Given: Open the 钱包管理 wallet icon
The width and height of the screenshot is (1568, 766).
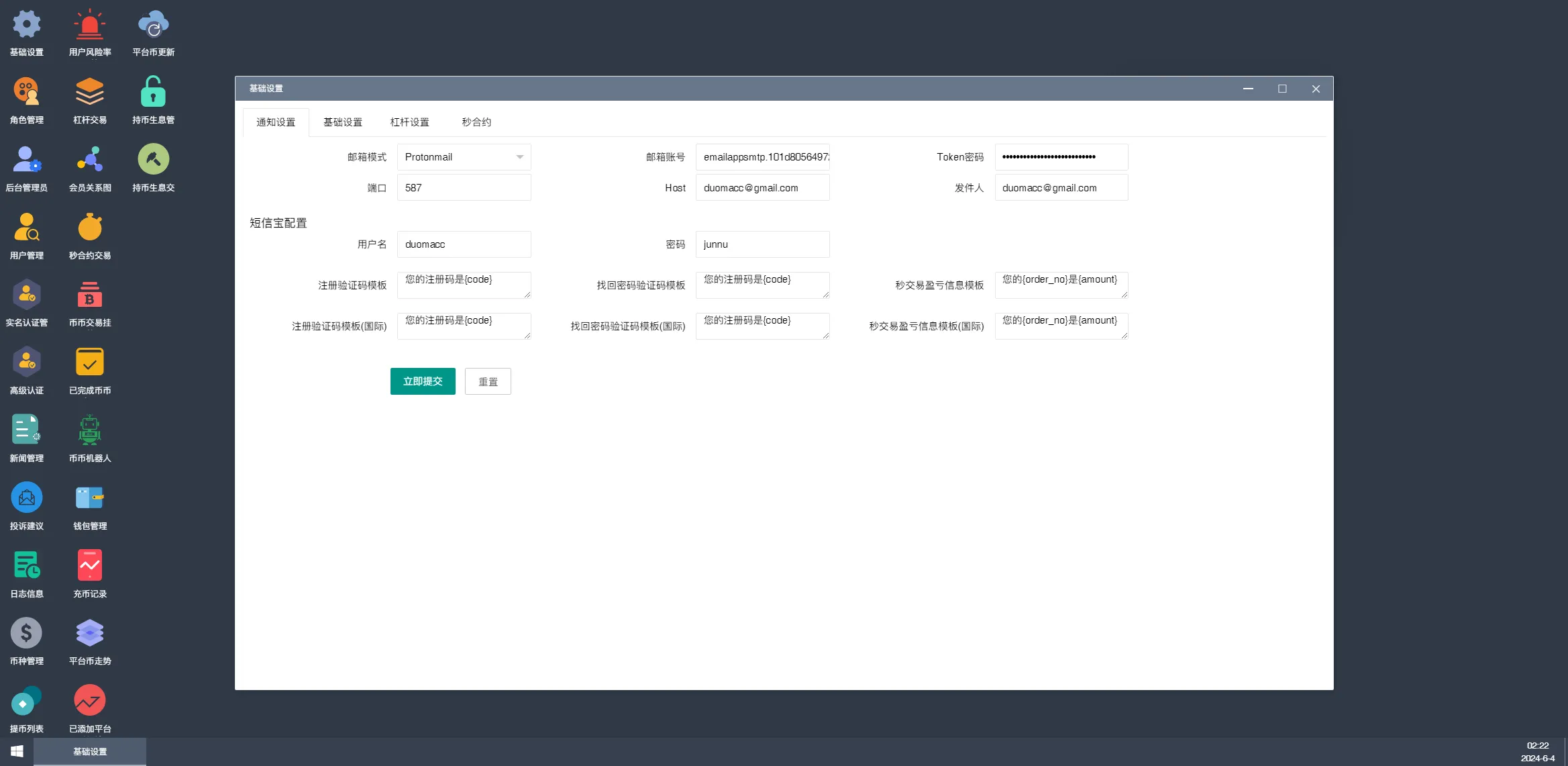Looking at the screenshot, I should [90, 499].
